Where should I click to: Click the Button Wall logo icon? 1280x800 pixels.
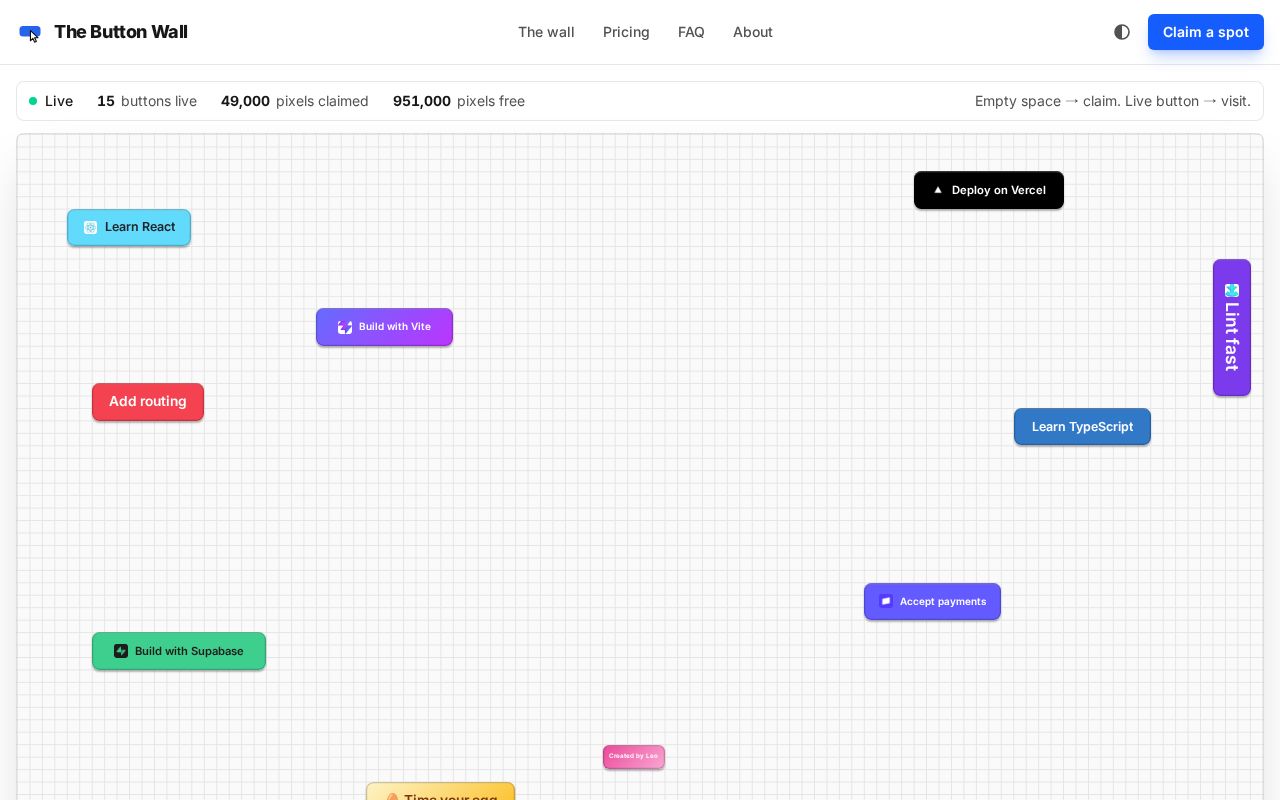pos(30,33)
